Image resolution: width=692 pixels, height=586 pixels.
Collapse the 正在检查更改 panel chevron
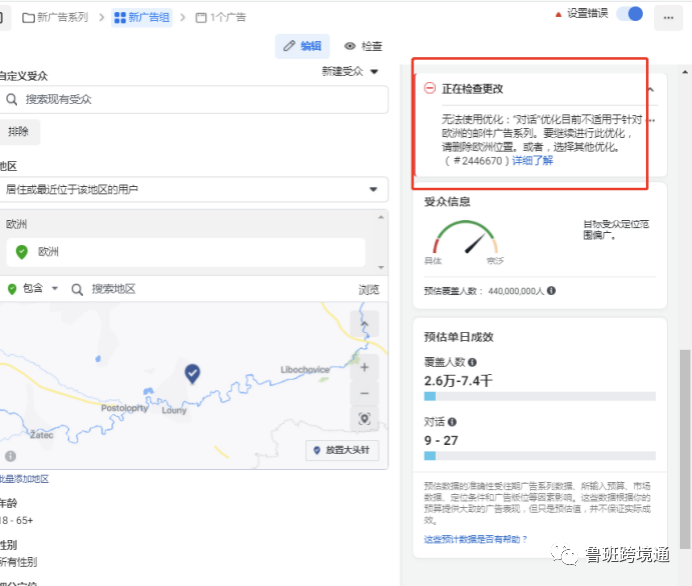coord(651,89)
